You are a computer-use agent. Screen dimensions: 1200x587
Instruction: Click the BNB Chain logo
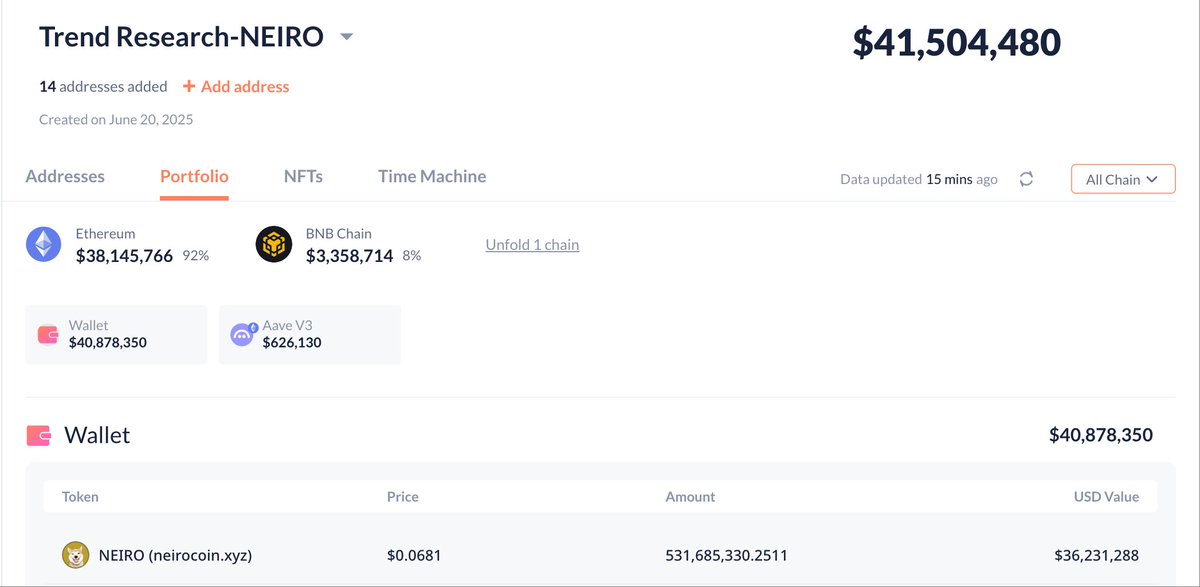tap(273, 244)
